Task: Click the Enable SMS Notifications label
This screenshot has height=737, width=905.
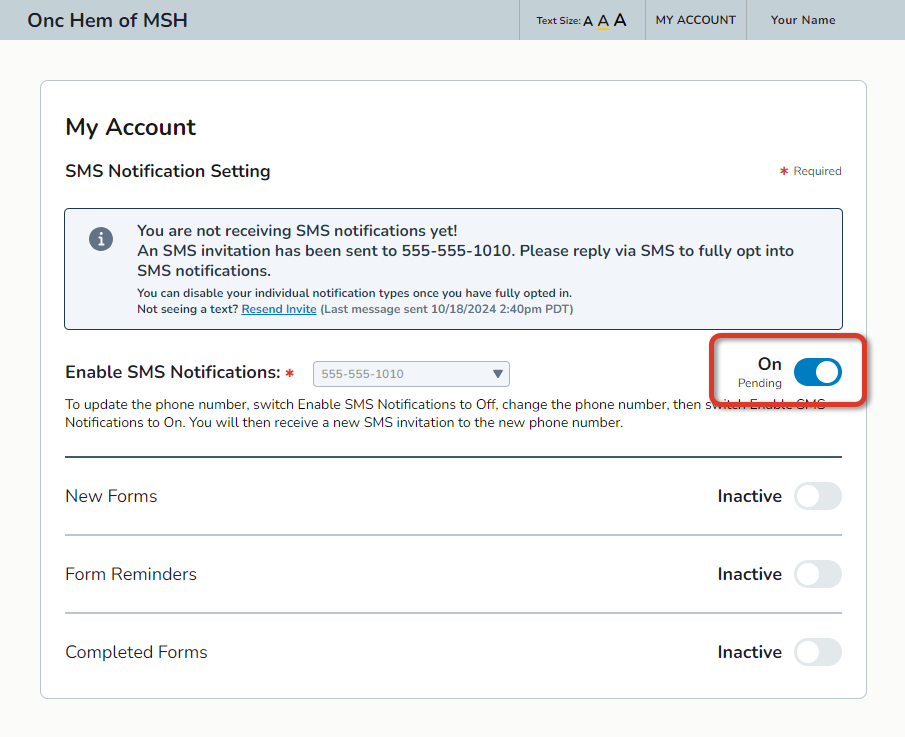Action: (x=173, y=372)
